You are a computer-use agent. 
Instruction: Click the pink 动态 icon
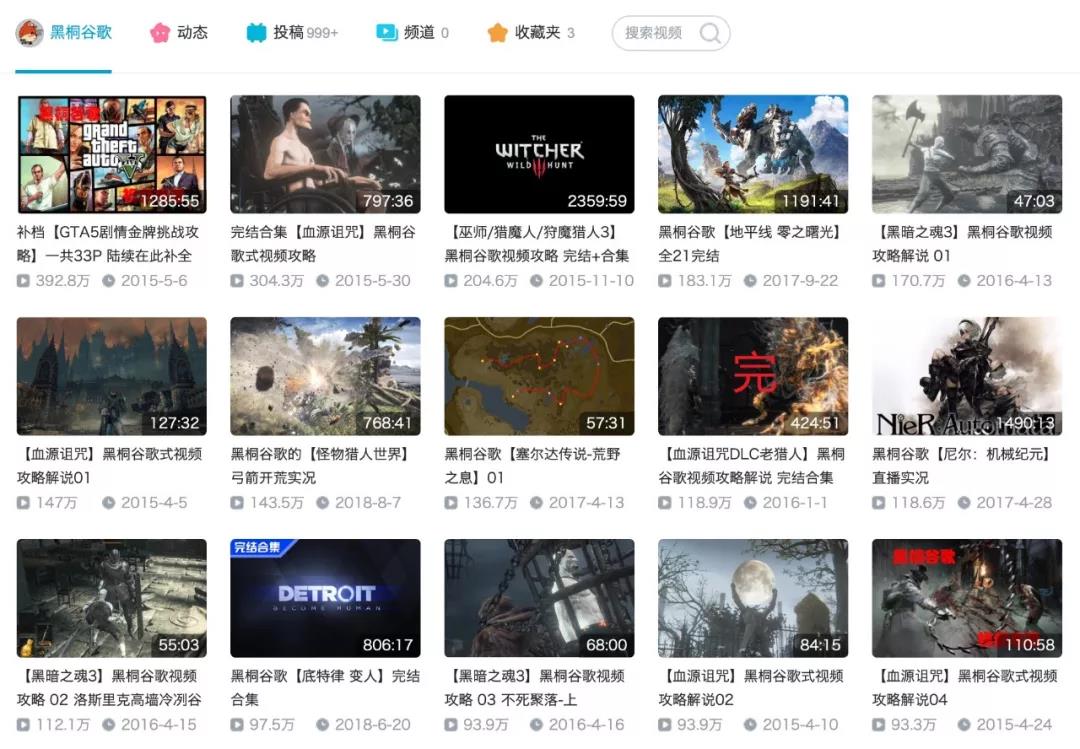[x=160, y=32]
